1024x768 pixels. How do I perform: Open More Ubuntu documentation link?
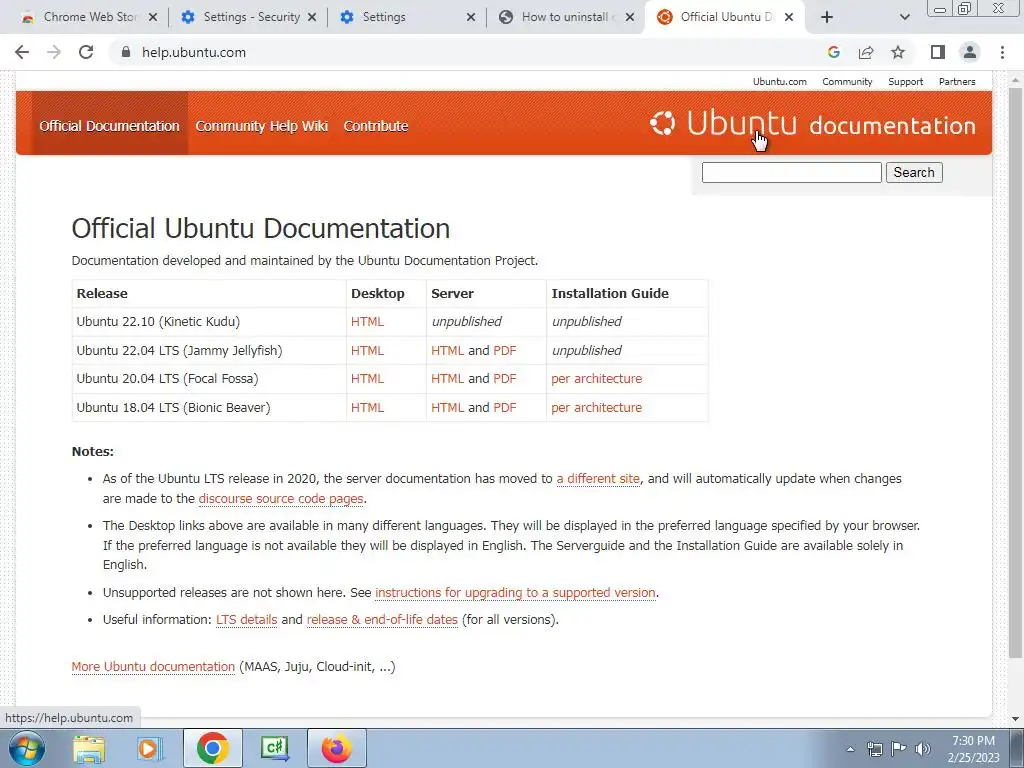[x=153, y=667]
